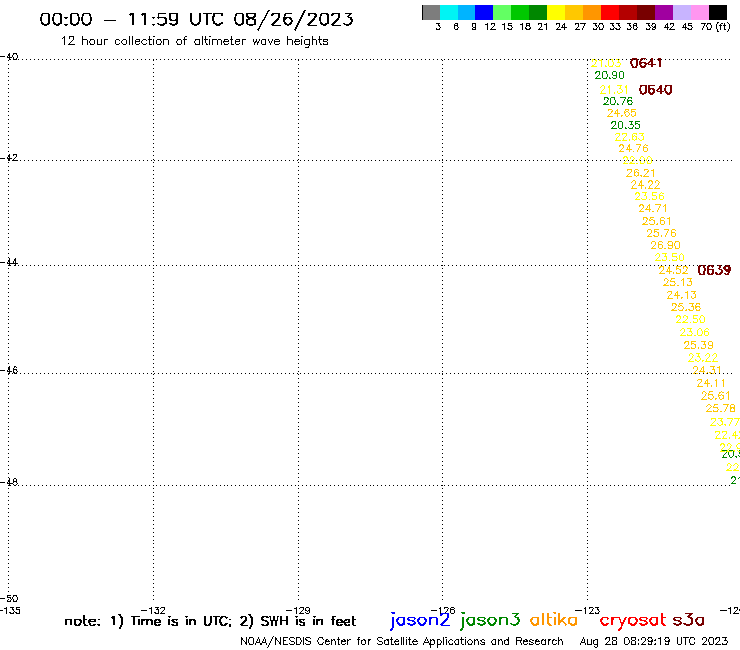
Task: Click the -46 latitude axis label
Action: point(9,370)
